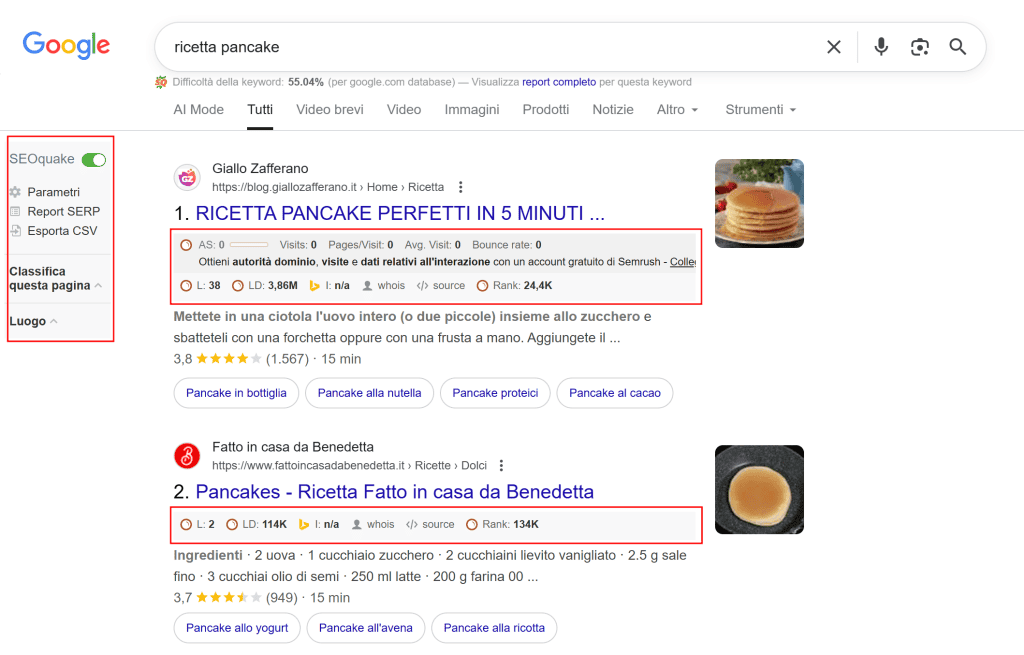Open Pancakes - Ricetta Fatto in casa result

coord(394,492)
